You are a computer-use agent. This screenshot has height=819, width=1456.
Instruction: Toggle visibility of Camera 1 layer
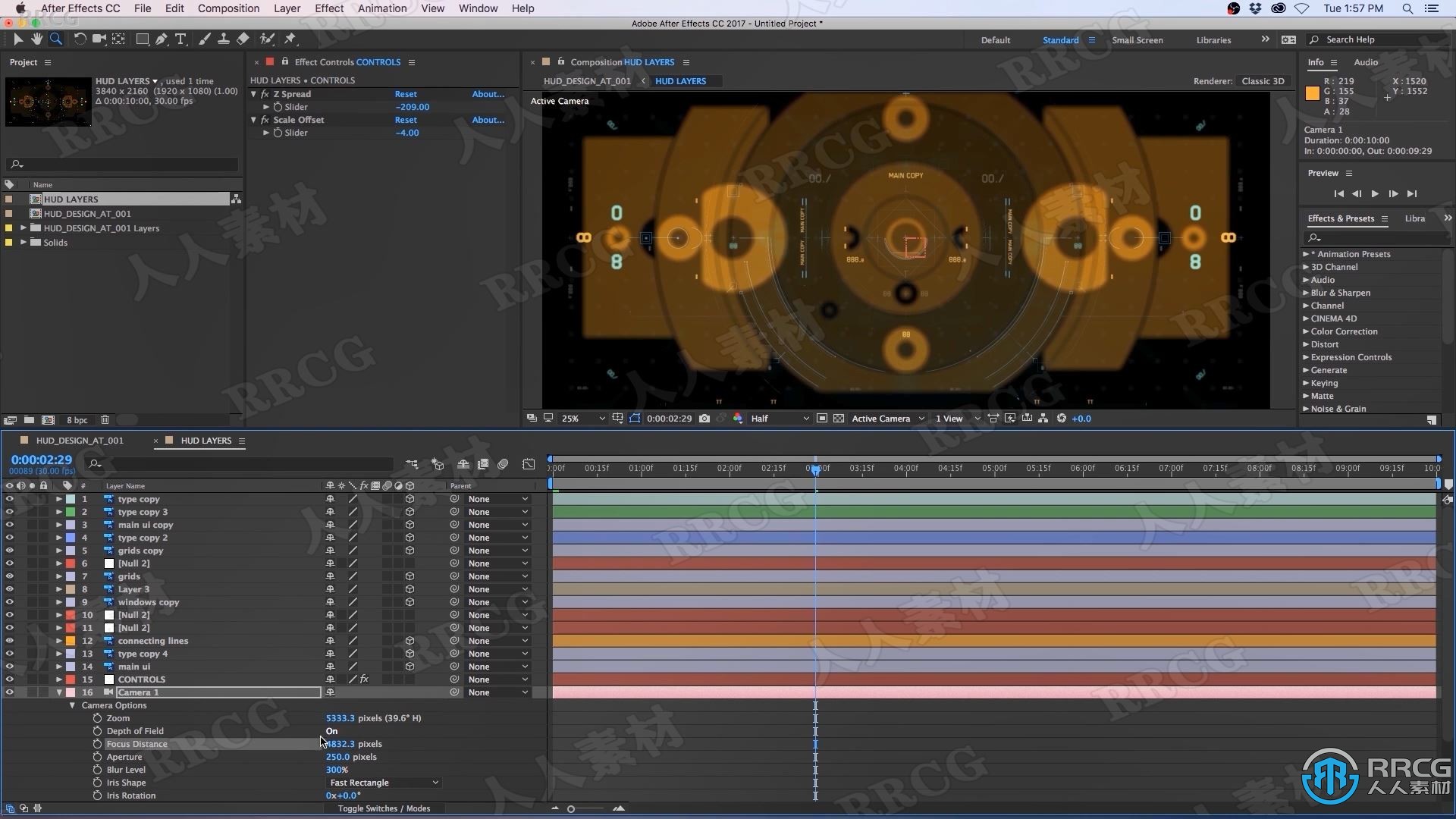tap(9, 692)
